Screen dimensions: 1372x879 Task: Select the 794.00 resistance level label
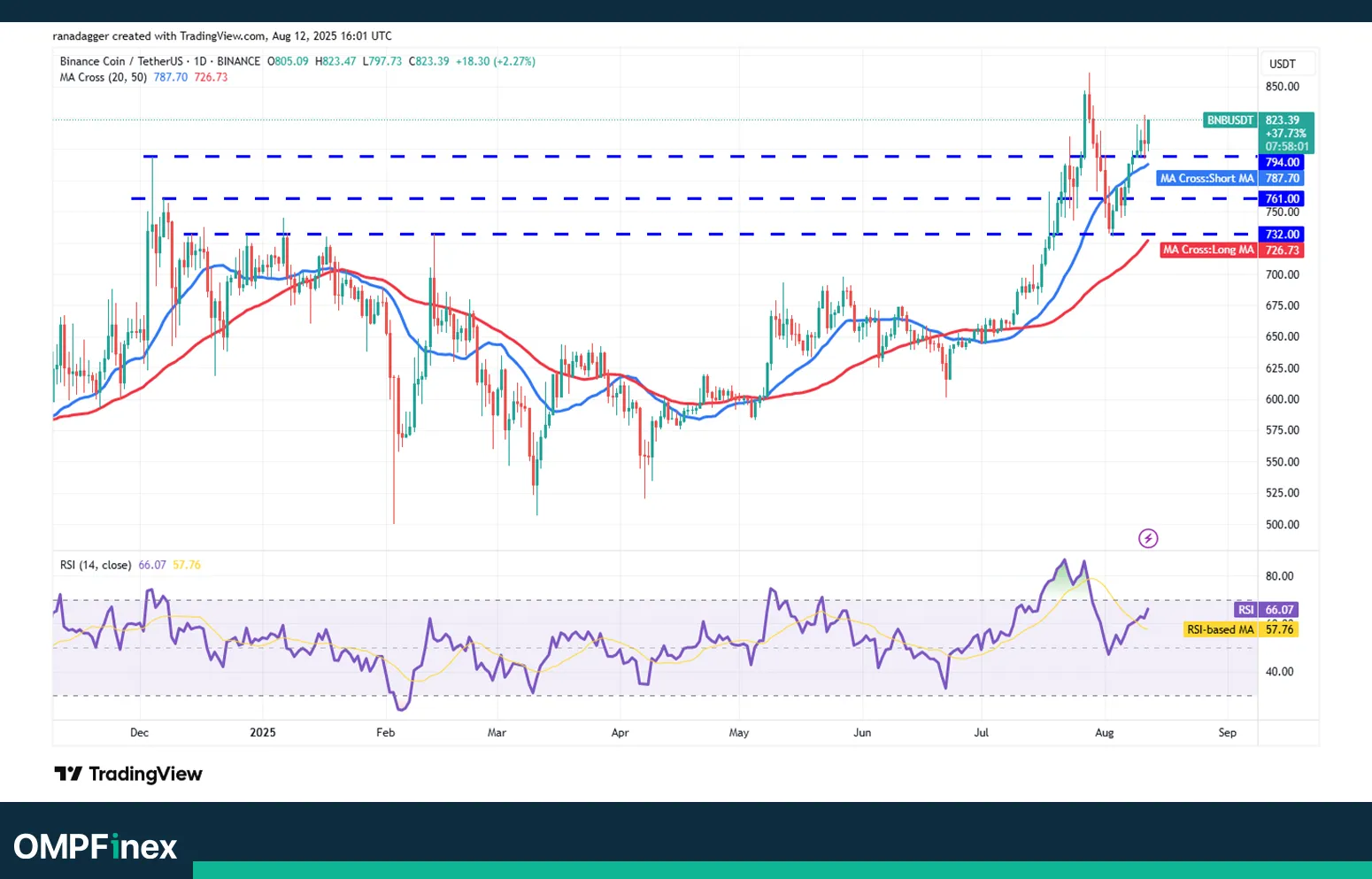pyautogui.click(x=1282, y=163)
